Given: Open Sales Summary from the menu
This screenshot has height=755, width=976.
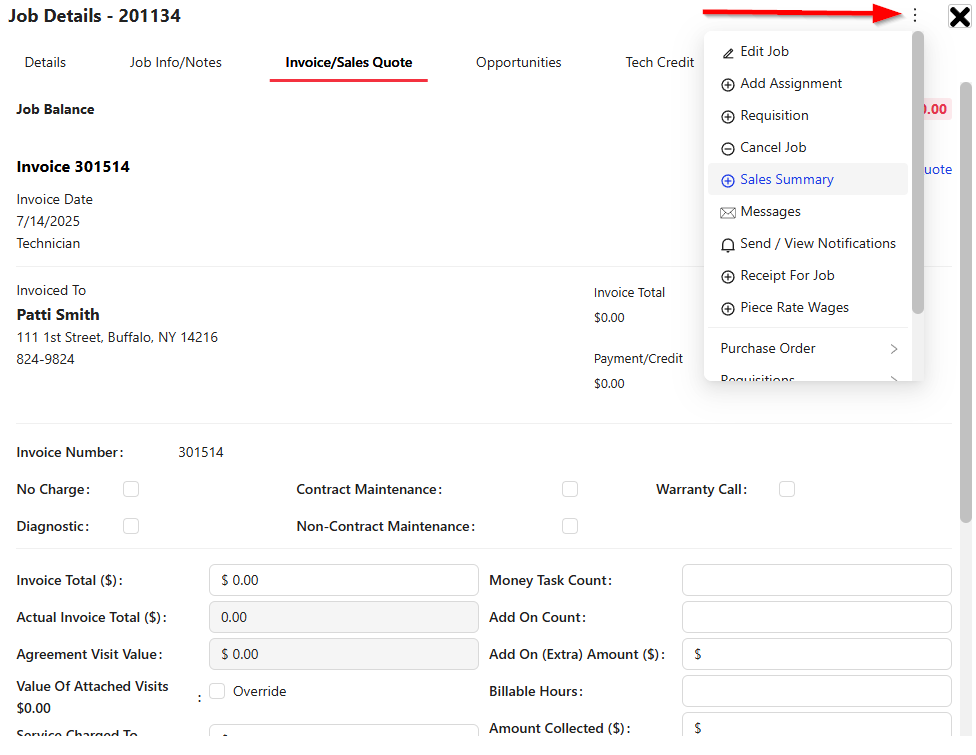Looking at the screenshot, I should (808, 179).
